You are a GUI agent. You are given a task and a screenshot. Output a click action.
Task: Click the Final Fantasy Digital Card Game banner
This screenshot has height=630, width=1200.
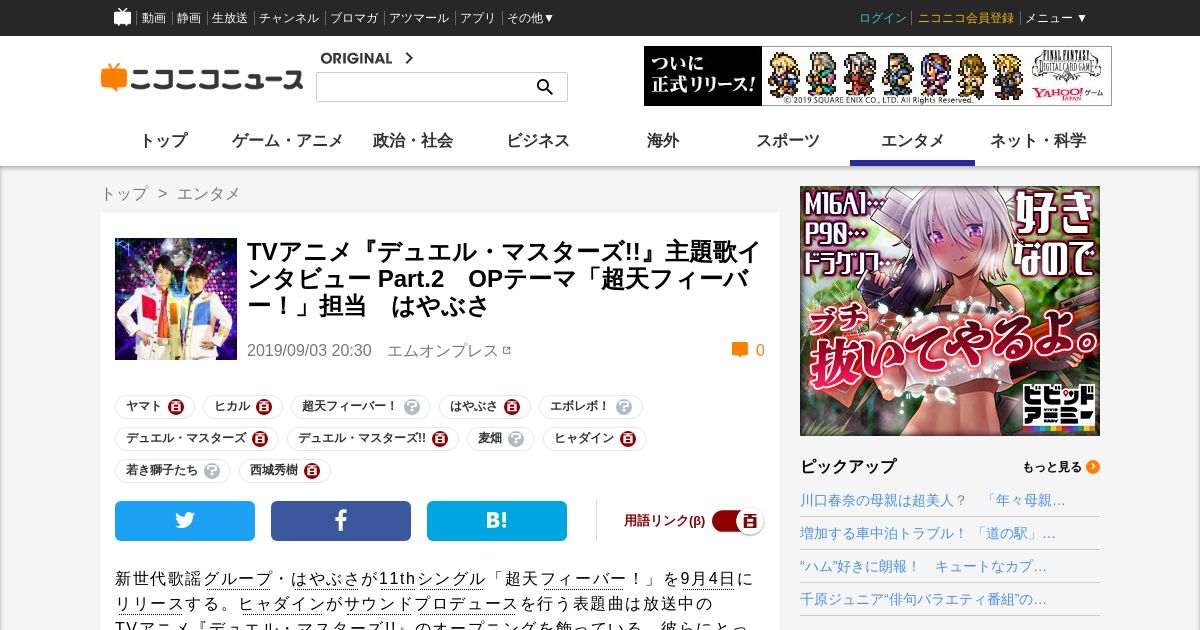tap(878, 76)
